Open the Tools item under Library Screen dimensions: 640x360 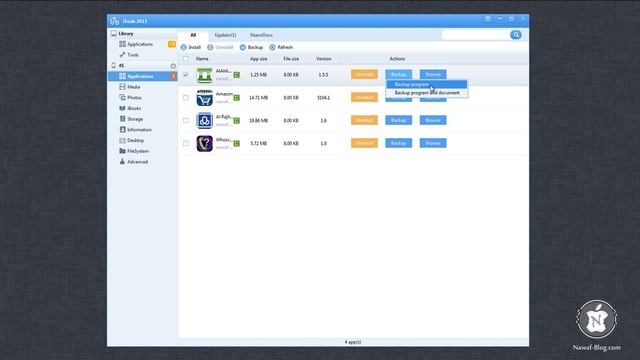click(x=129, y=55)
